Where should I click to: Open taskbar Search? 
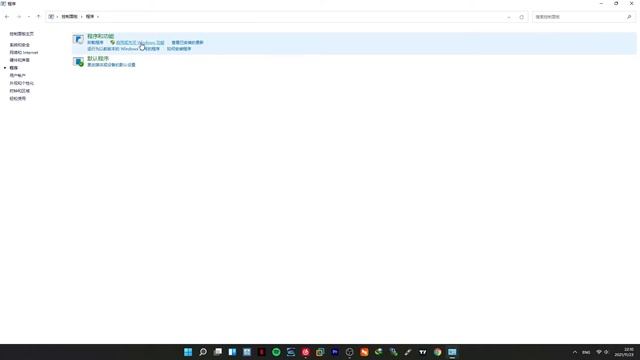pos(203,352)
